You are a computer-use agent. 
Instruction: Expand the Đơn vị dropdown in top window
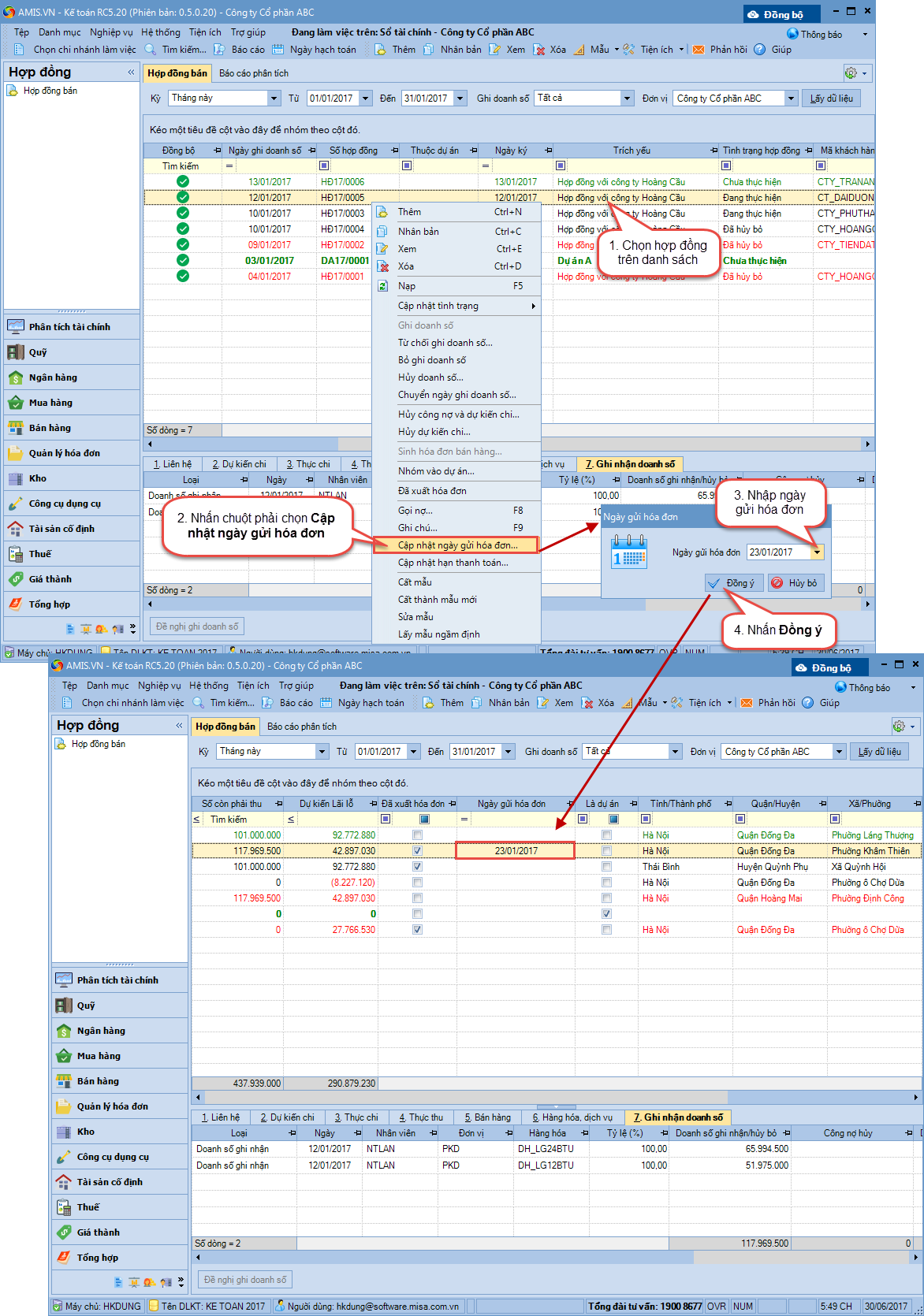pos(791,99)
